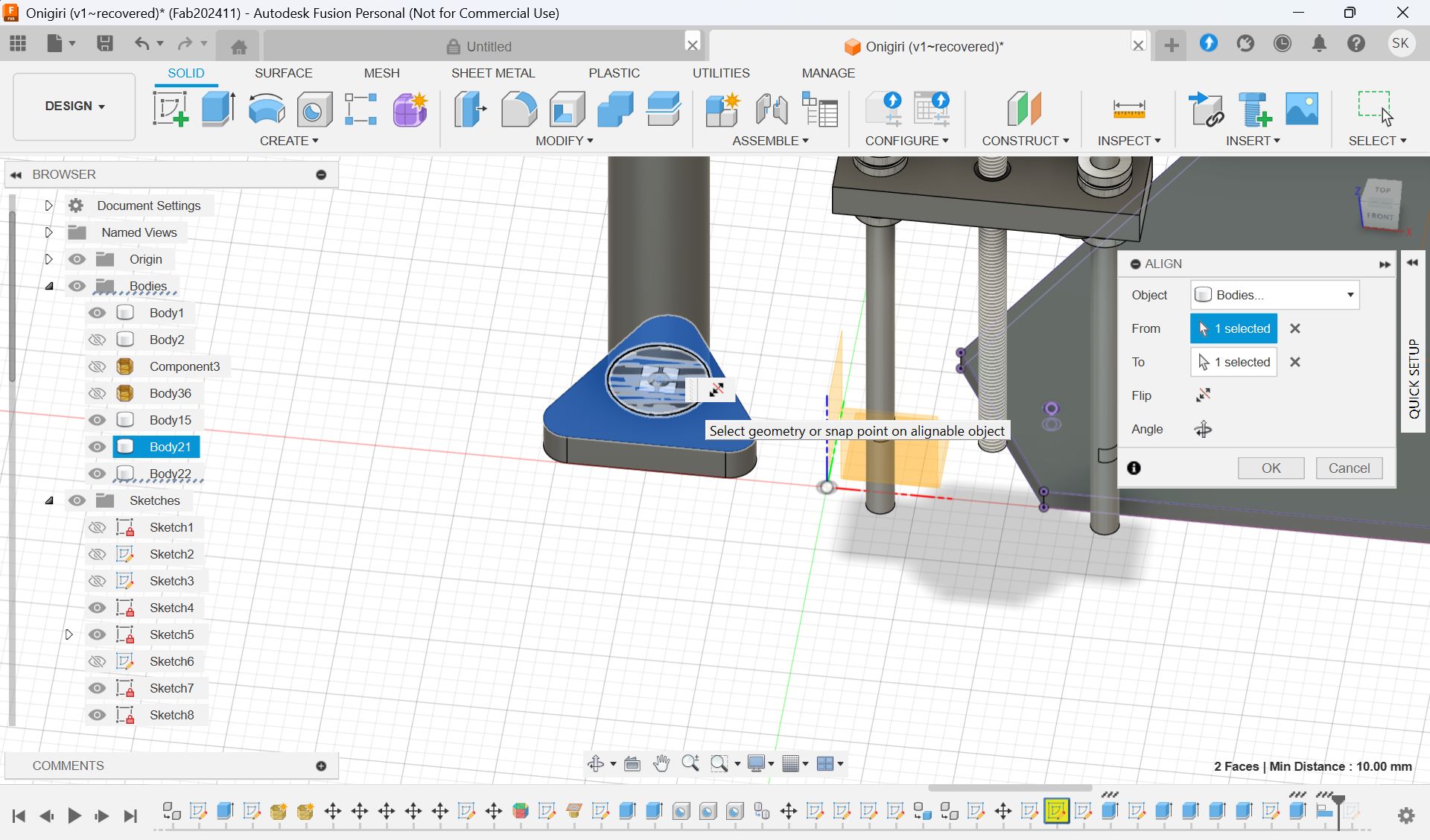Image resolution: width=1430 pixels, height=840 pixels.
Task: Open the DESIGN workspace dropdown
Action: pos(74,106)
